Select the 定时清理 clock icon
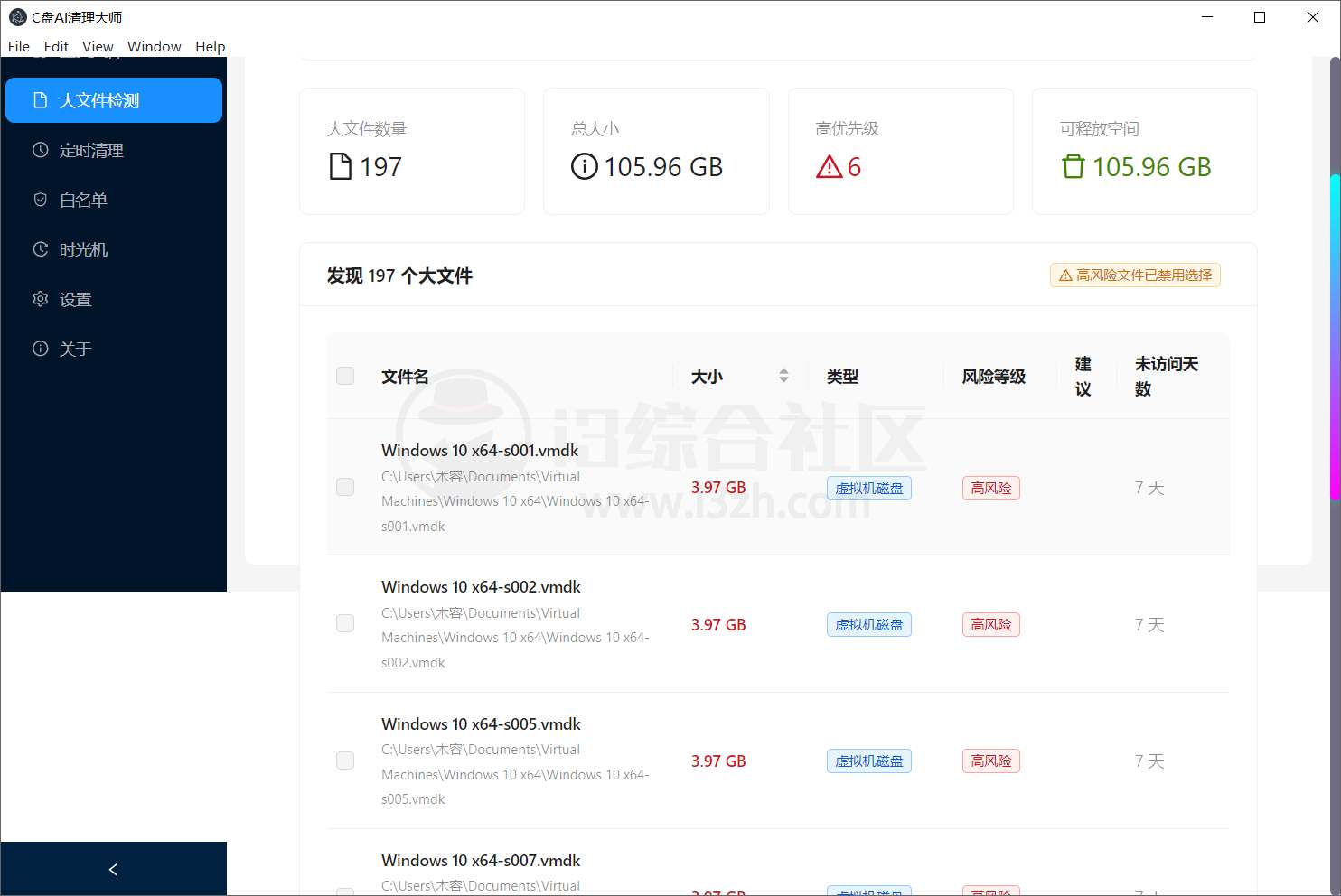The image size is (1341, 896). click(39, 150)
